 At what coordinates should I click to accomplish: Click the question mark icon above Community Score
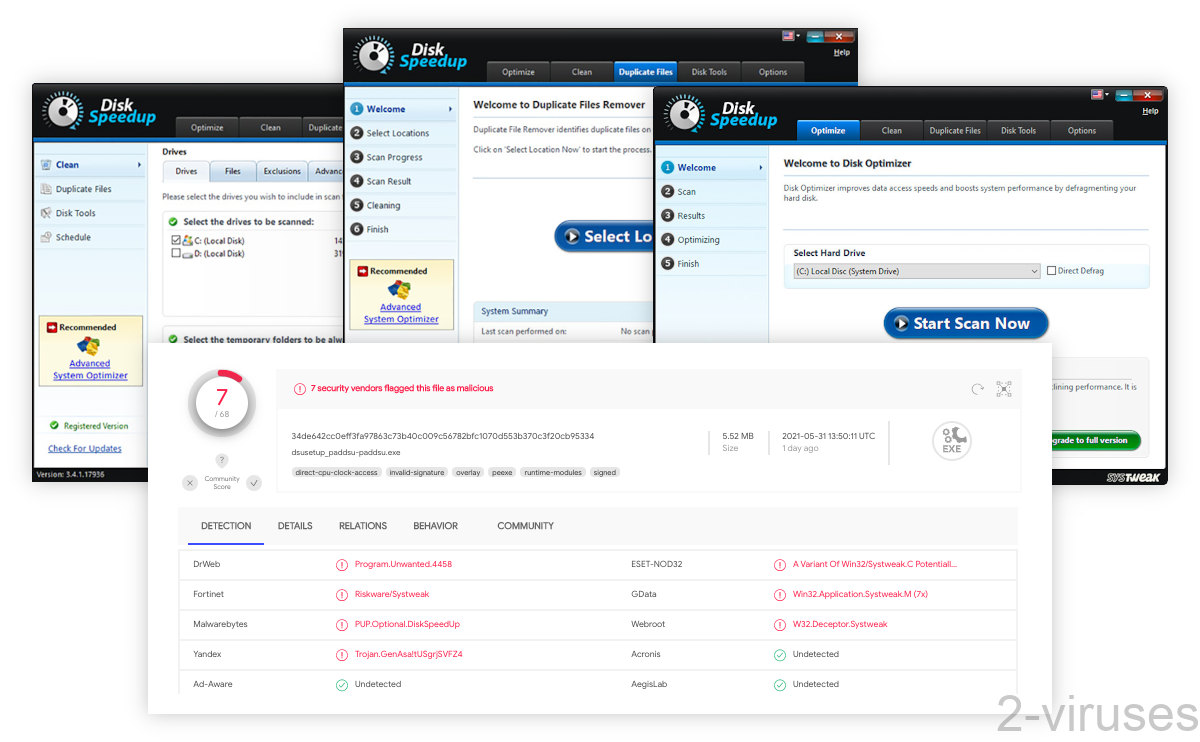point(222,460)
